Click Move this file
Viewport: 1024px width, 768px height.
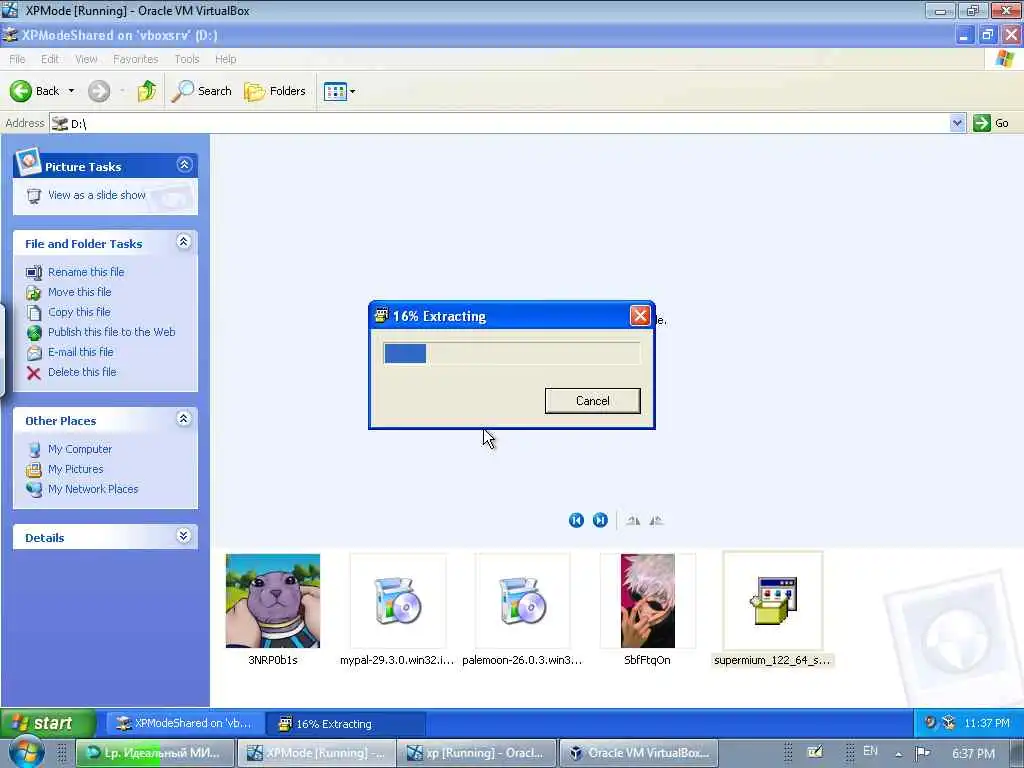[x=79, y=292]
